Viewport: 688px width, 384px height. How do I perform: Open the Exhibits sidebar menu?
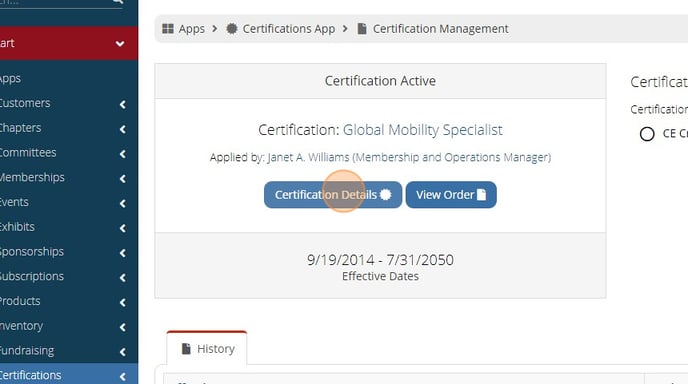(x=17, y=227)
